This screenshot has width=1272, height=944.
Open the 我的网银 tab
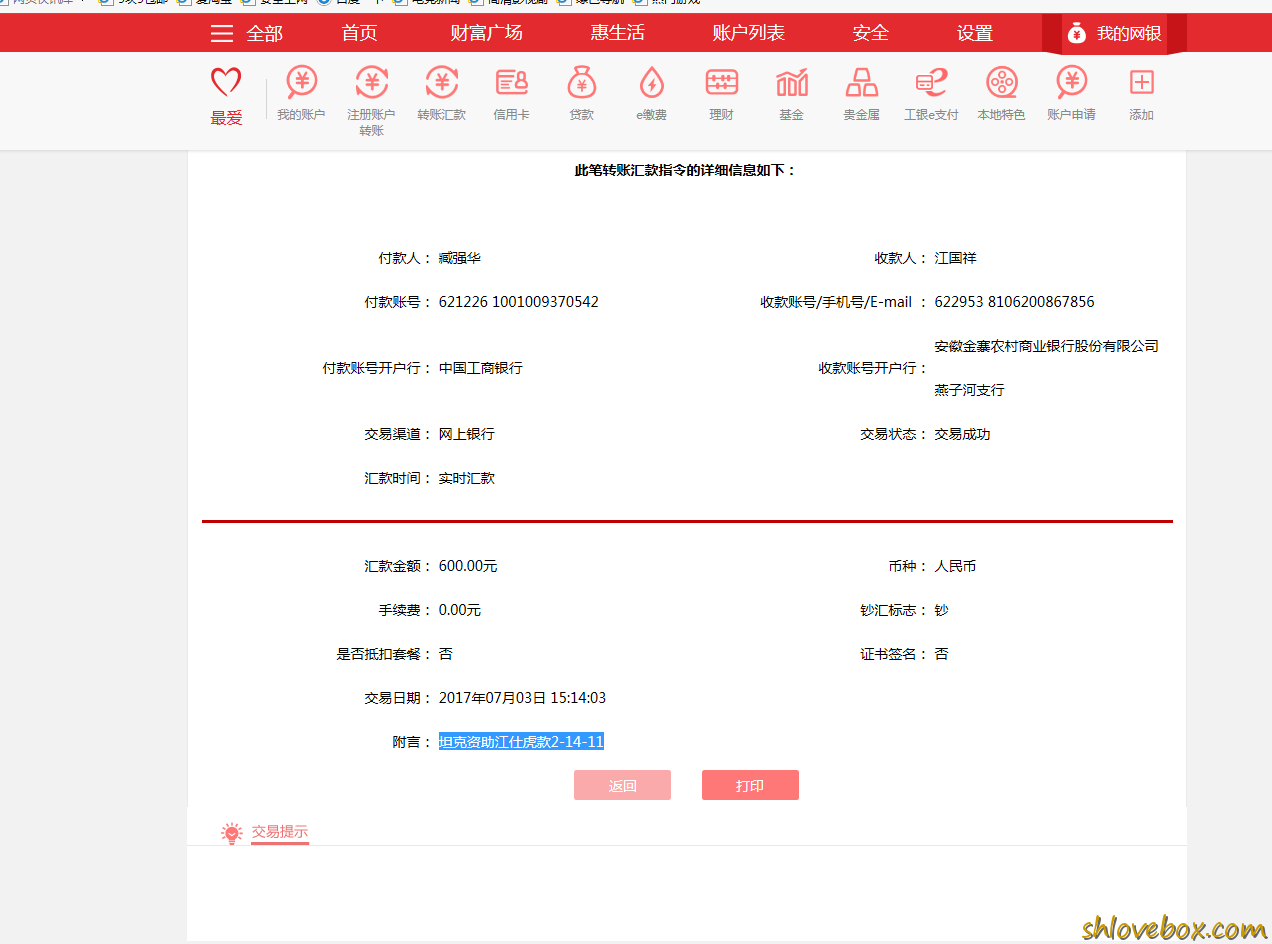click(x=1114, y=34)
